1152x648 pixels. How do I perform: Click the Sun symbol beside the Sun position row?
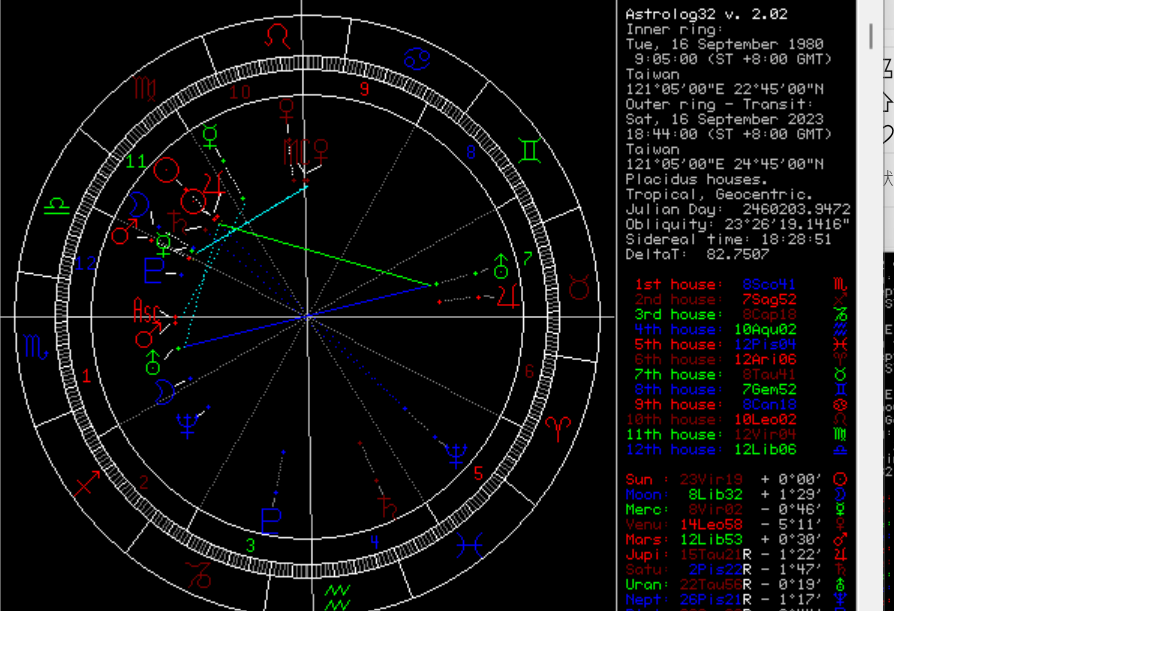click(840, 480)
